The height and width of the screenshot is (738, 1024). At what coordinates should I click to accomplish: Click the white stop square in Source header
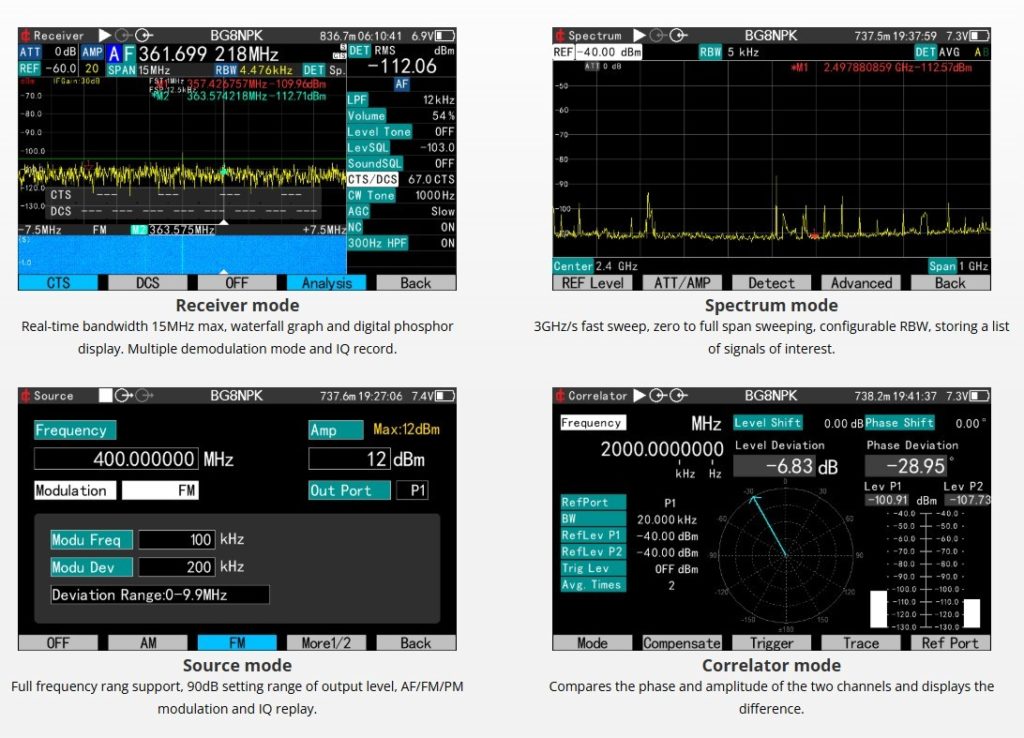(x=105, y=395)
